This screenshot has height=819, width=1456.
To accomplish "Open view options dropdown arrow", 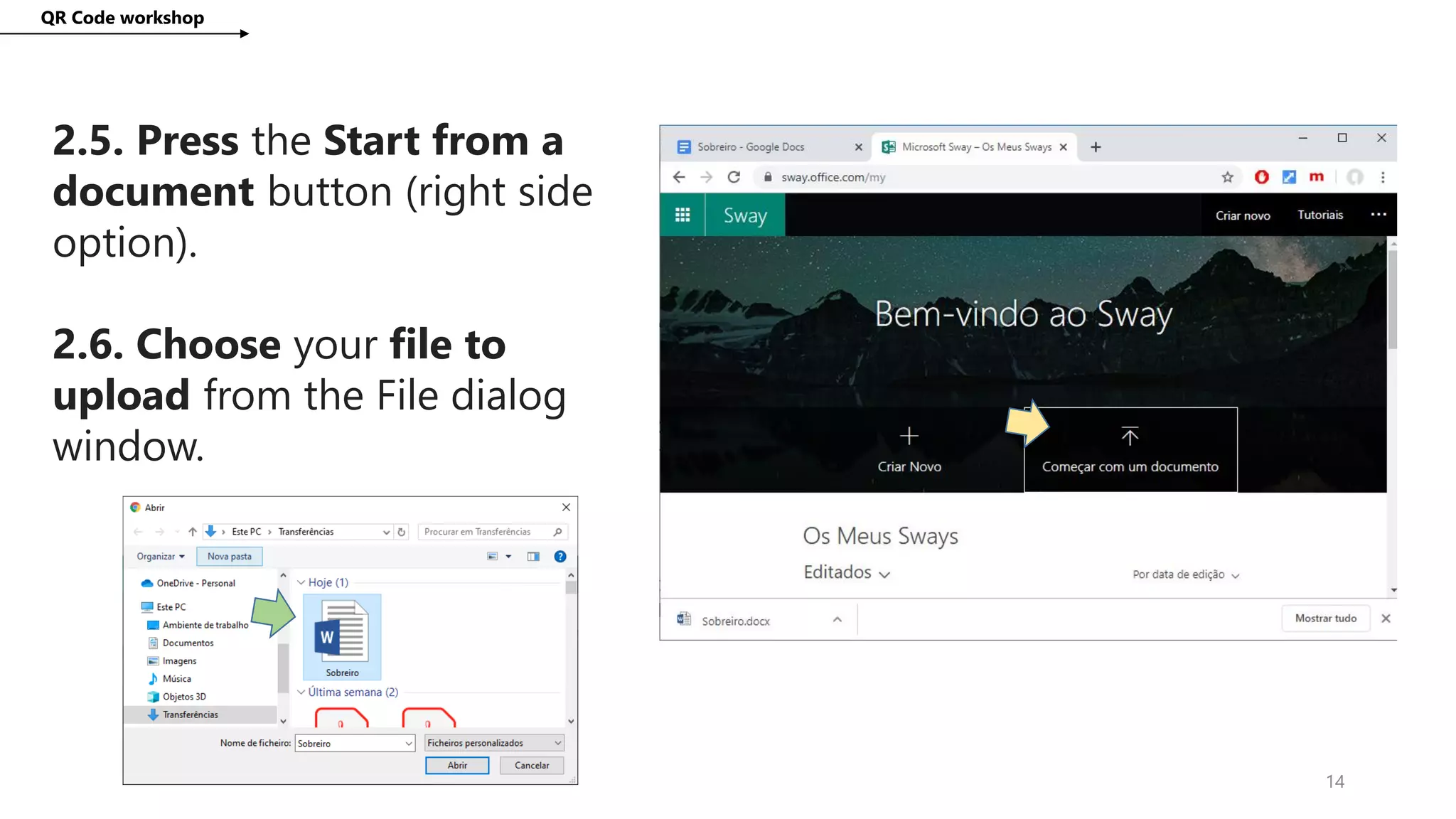I will 508,557.
